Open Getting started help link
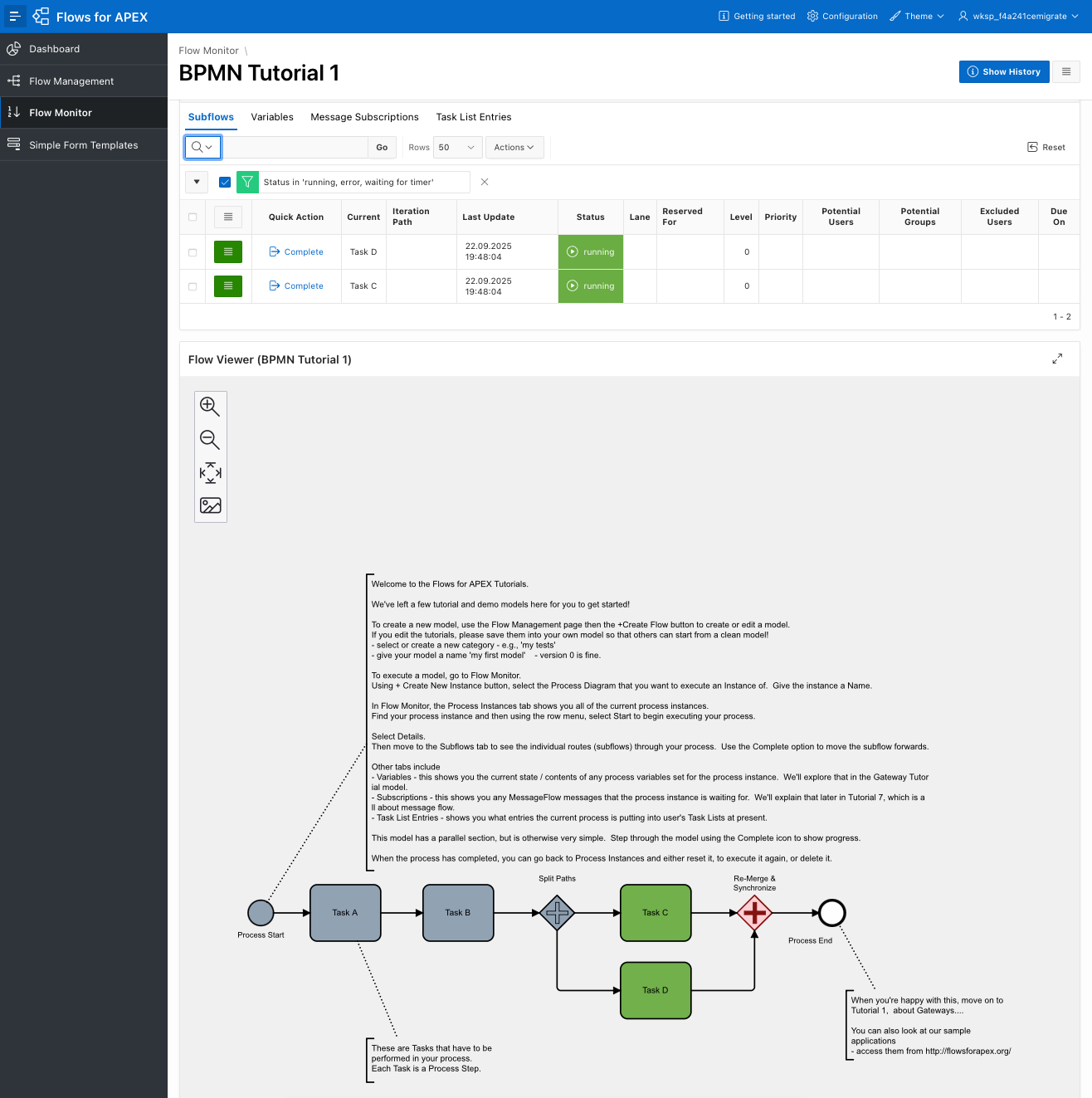This screenshot has height=1098, width=1092. pyautogui.click(x=757, y=17)
